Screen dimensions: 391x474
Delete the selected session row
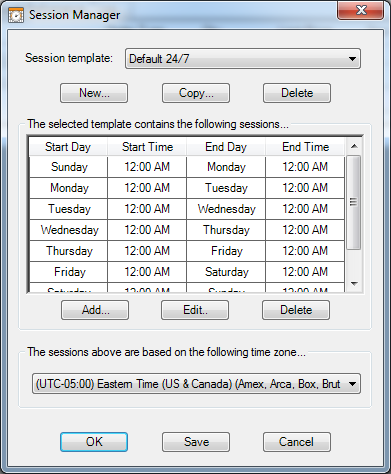296,310
